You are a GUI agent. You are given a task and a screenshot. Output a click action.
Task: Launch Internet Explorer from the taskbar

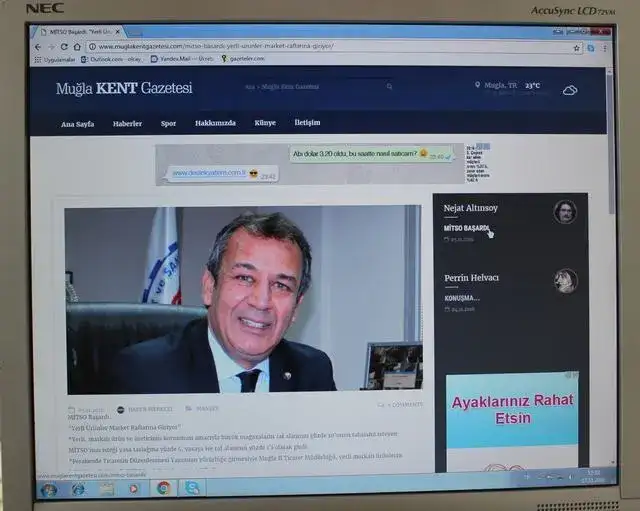[78, 489]
